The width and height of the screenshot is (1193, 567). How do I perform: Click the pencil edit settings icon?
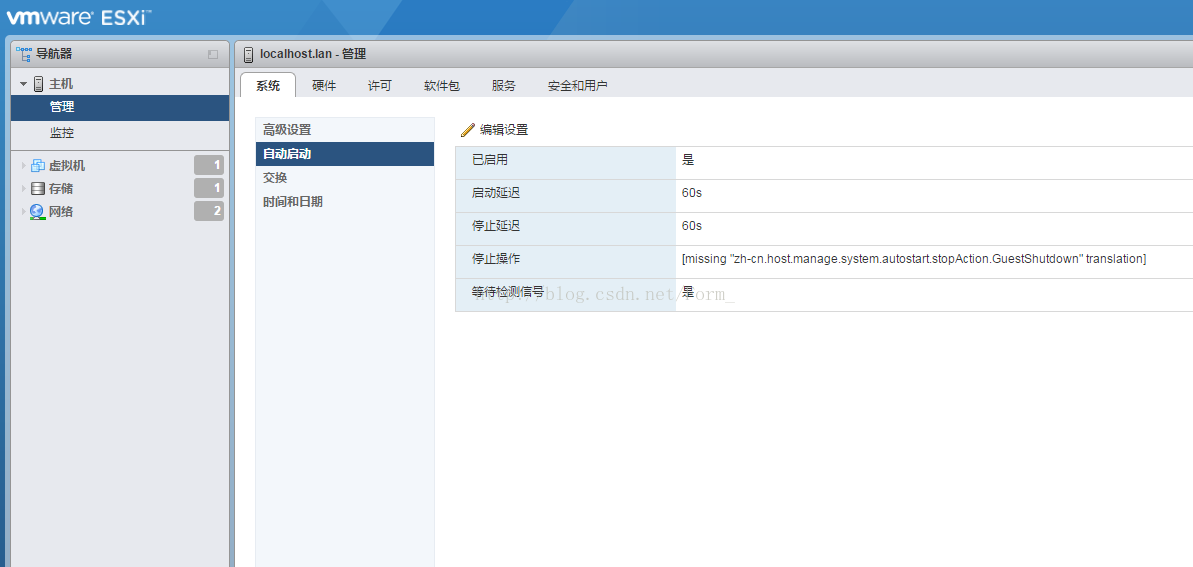click(467, 130)
